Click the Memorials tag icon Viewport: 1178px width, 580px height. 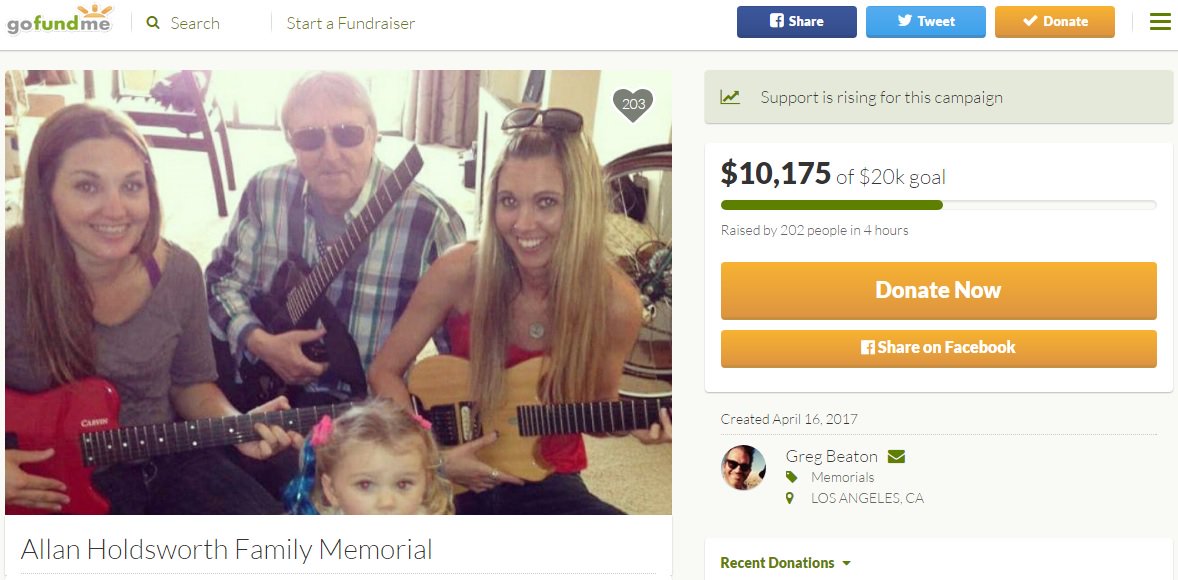[x=790, y=477]
